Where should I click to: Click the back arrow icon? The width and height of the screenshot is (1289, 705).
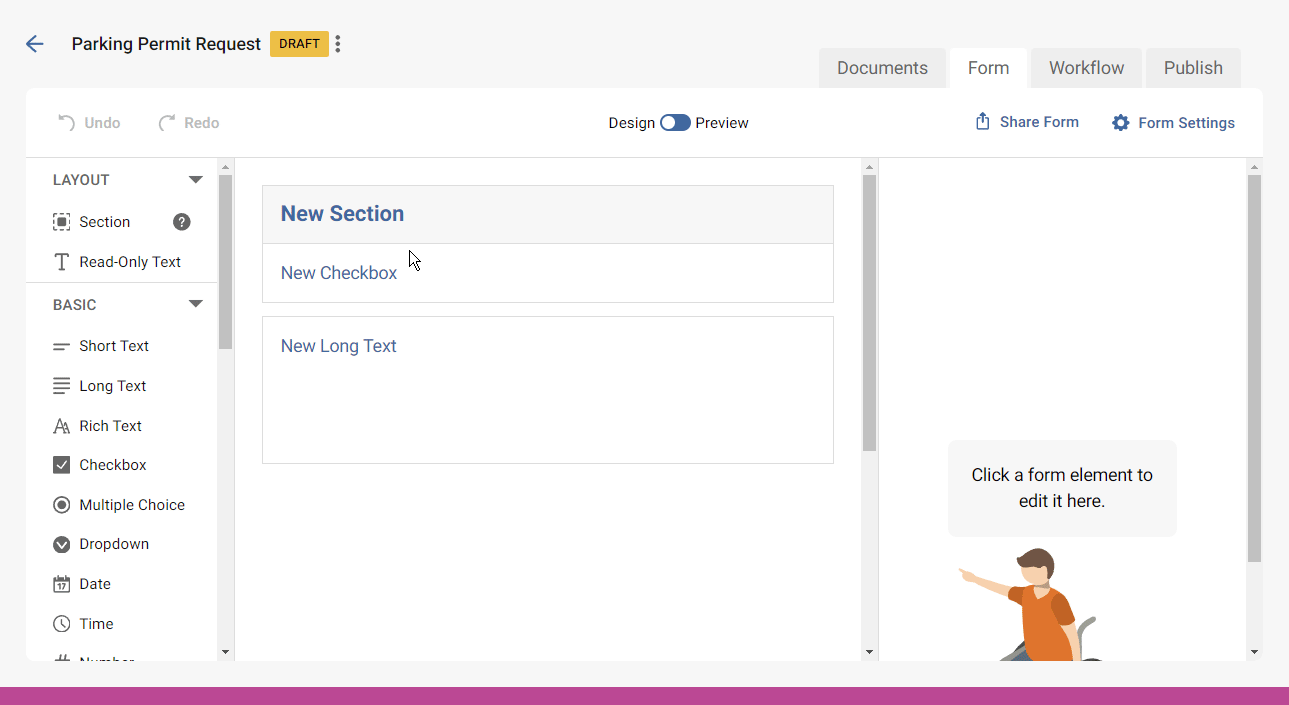35,44
